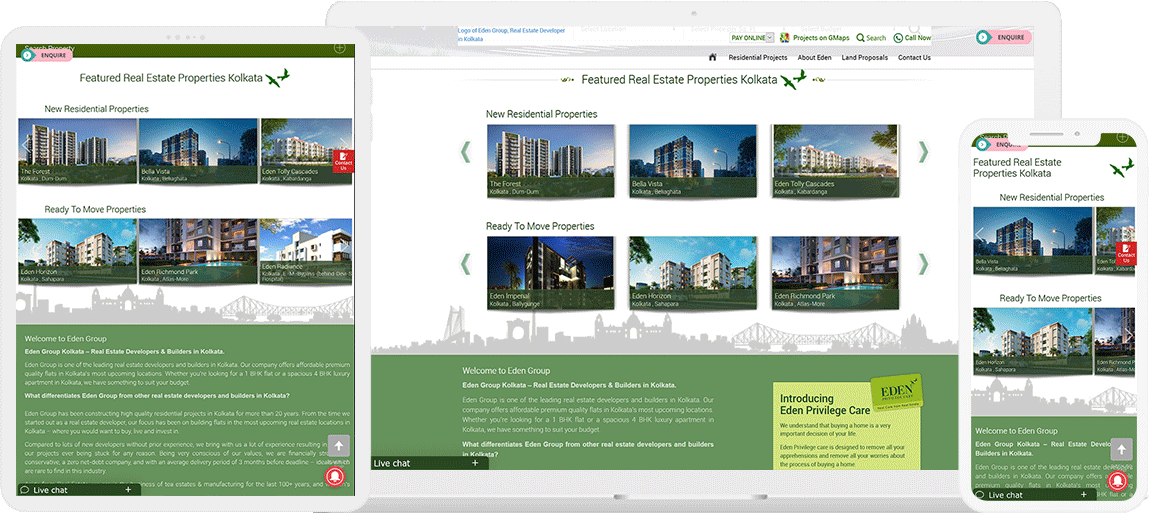The width and height of the screenshot is (1150, 515).
Task: Open Projects on GMaps on laptop
Action: pos(814,37)
